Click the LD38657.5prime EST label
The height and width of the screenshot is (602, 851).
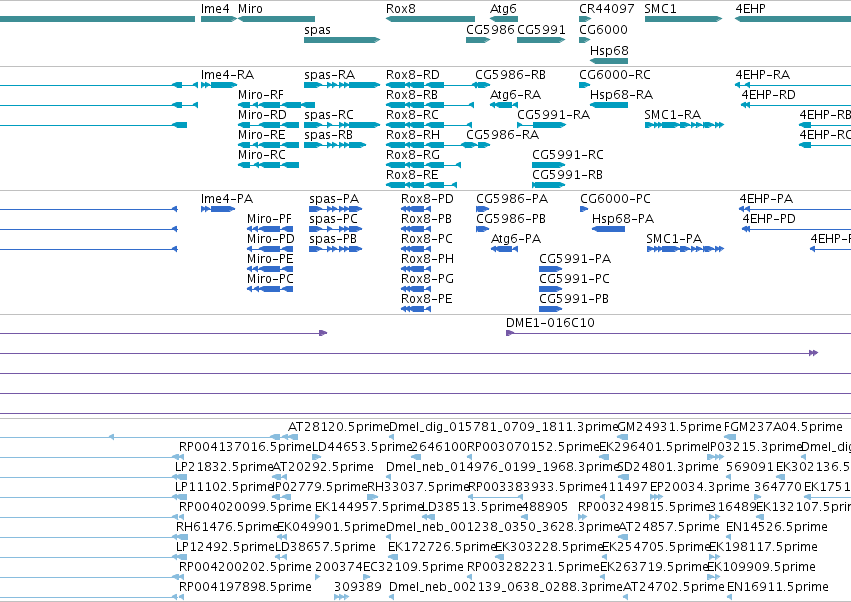click(325, 547)
